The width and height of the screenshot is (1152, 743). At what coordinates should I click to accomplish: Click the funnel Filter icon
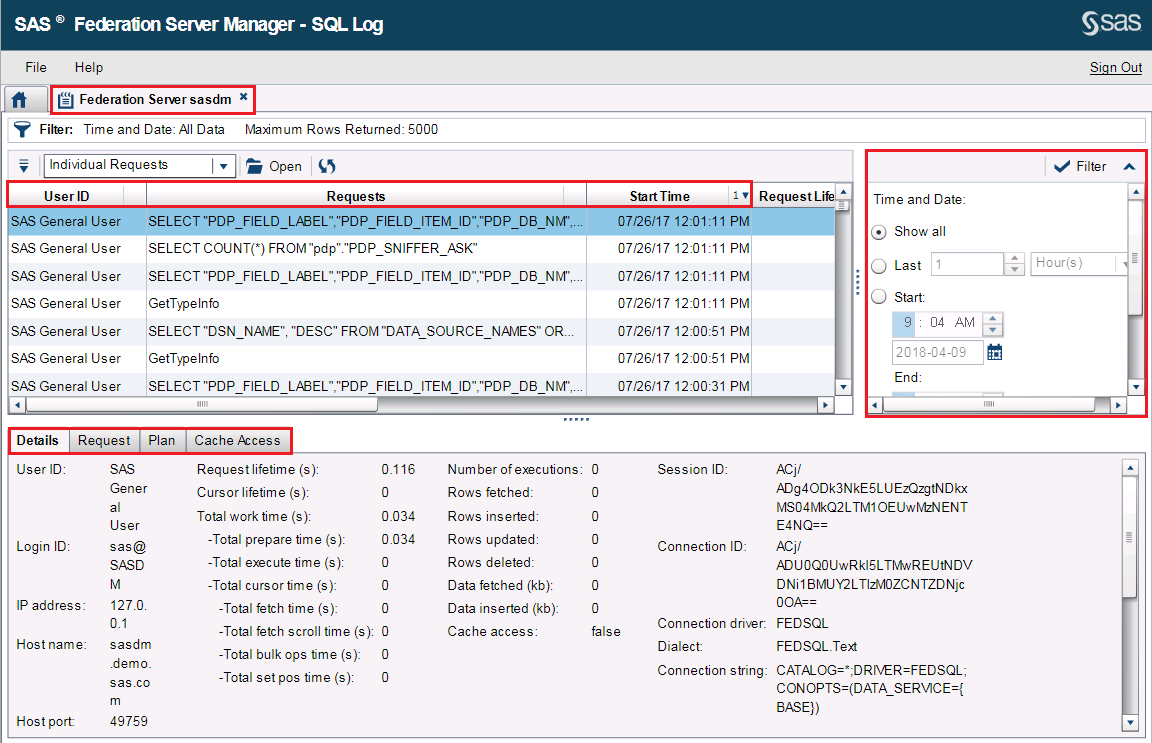click(x=22, y=129)
